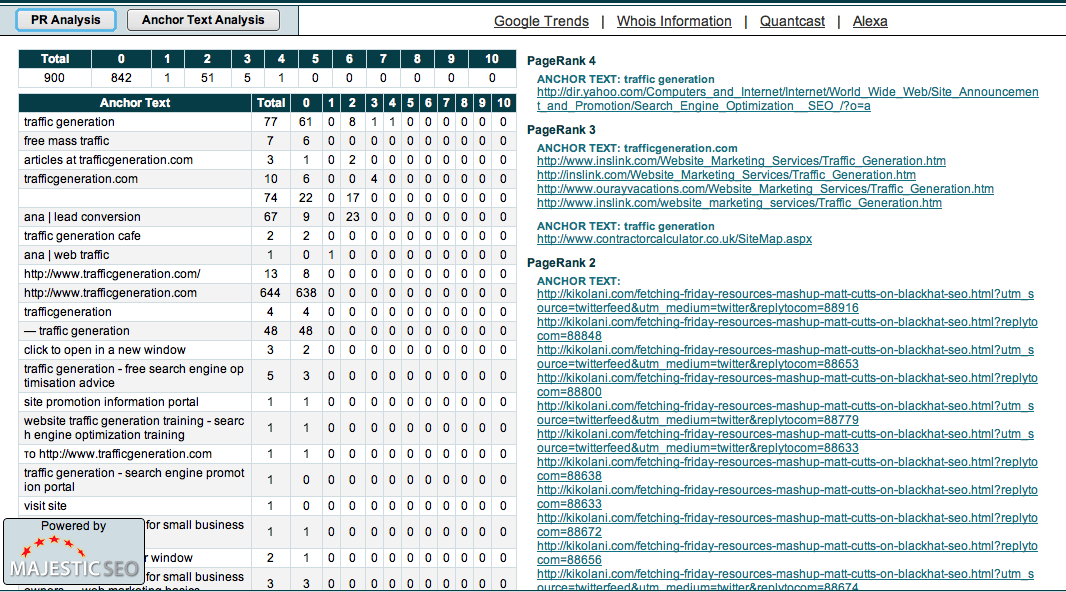The width and height of the screenshot is (1066, 592).
Task: Click the Whois Information link
Action: (x=673, y=21)
